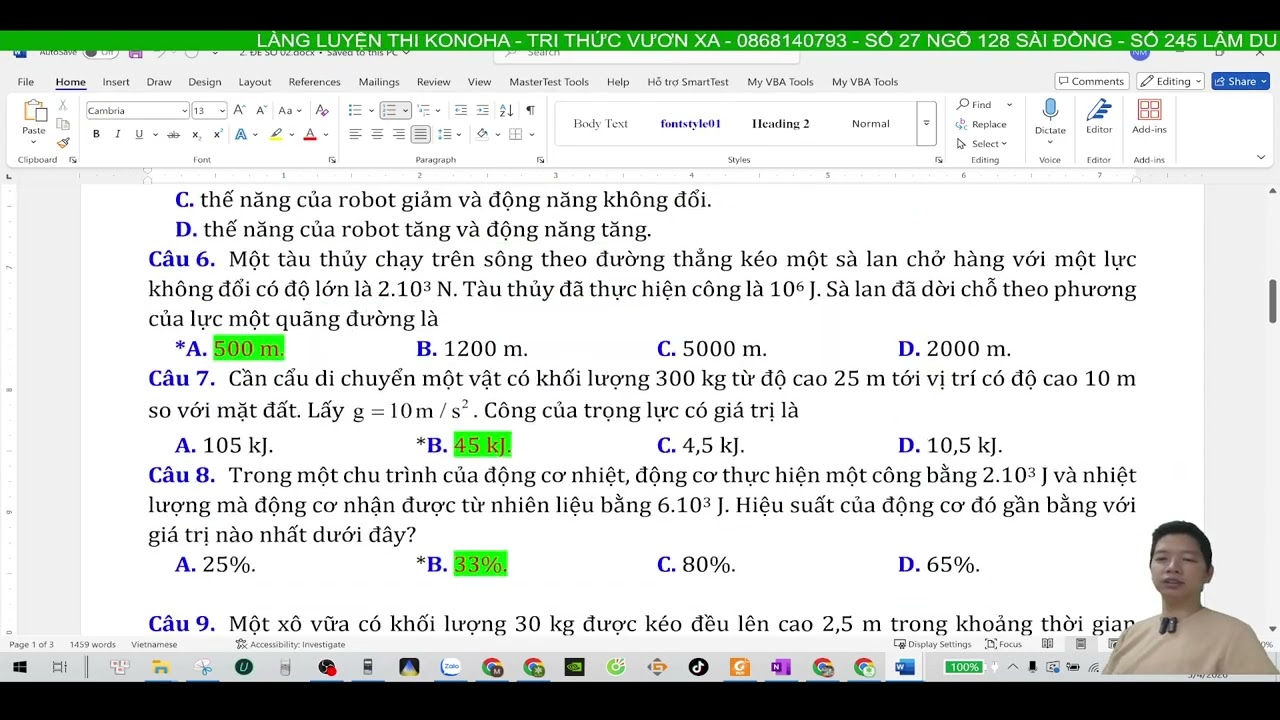Image resolution: width=1280 pixels, height=720 pixels.
Task: Apply subscript formatting
Action: point(197,135)
